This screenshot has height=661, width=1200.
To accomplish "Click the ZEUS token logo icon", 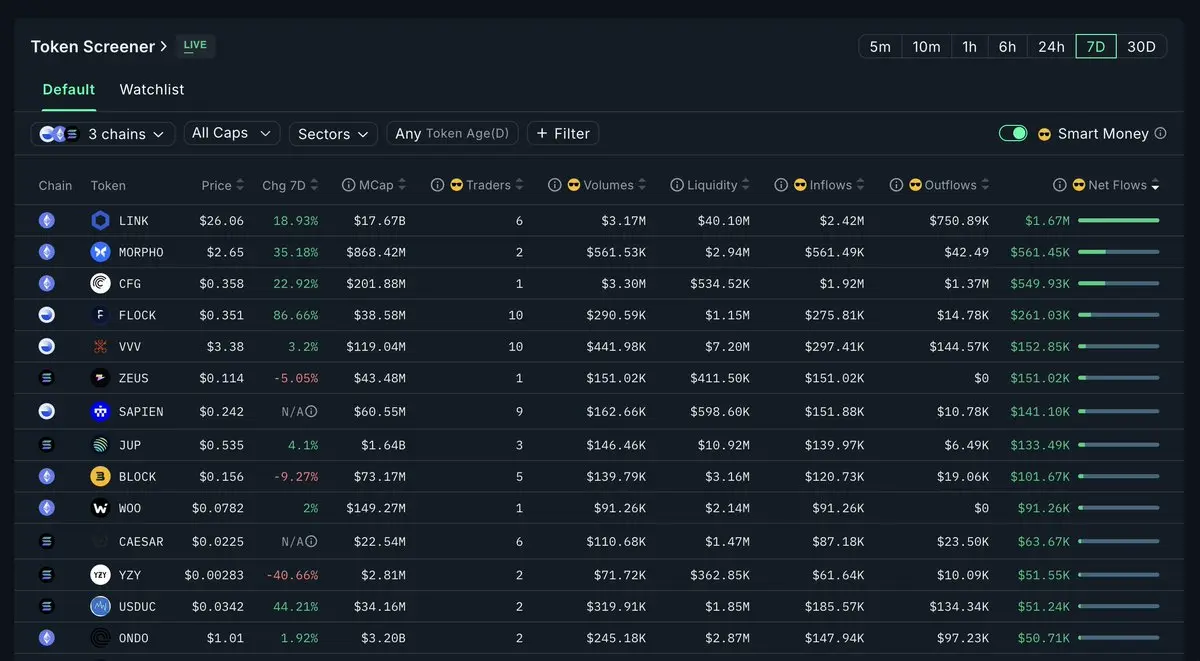I will pos(100,378).
